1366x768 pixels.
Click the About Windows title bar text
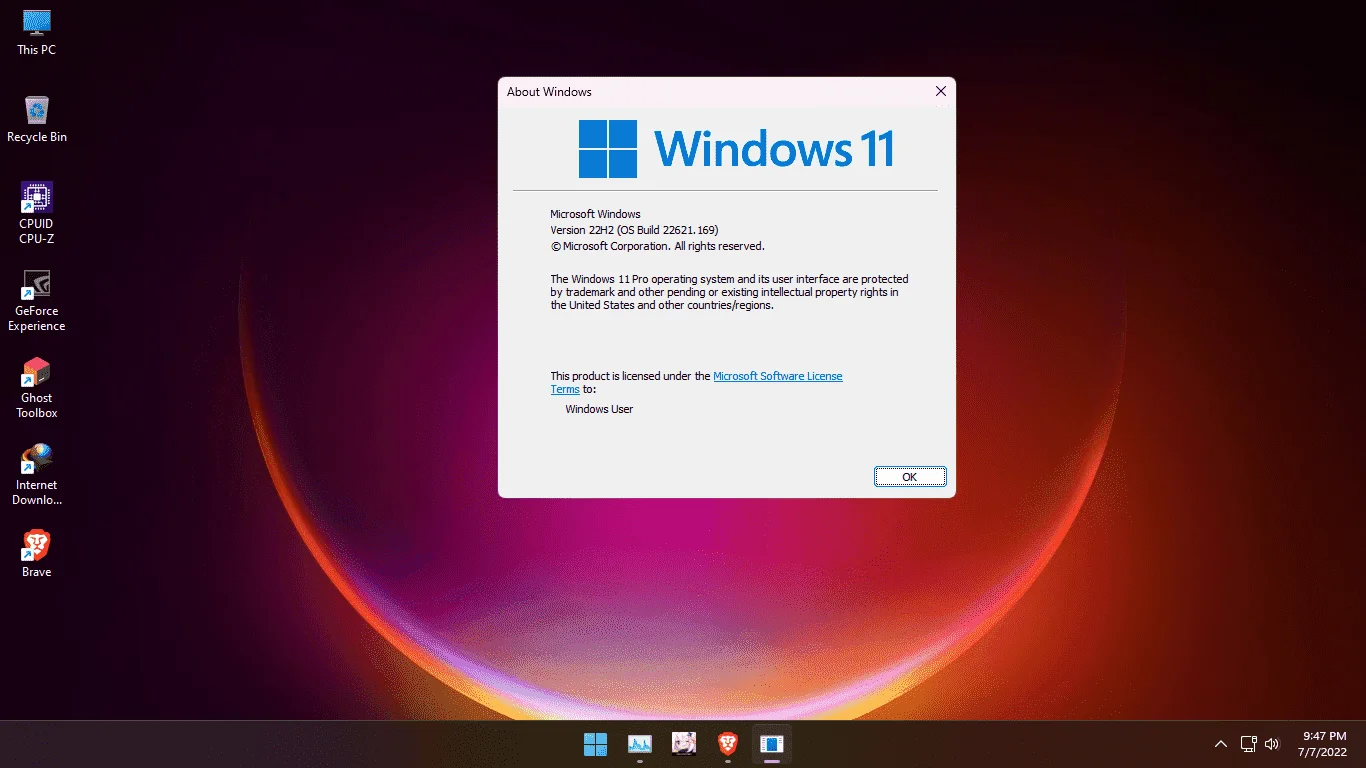coord(549,92)
